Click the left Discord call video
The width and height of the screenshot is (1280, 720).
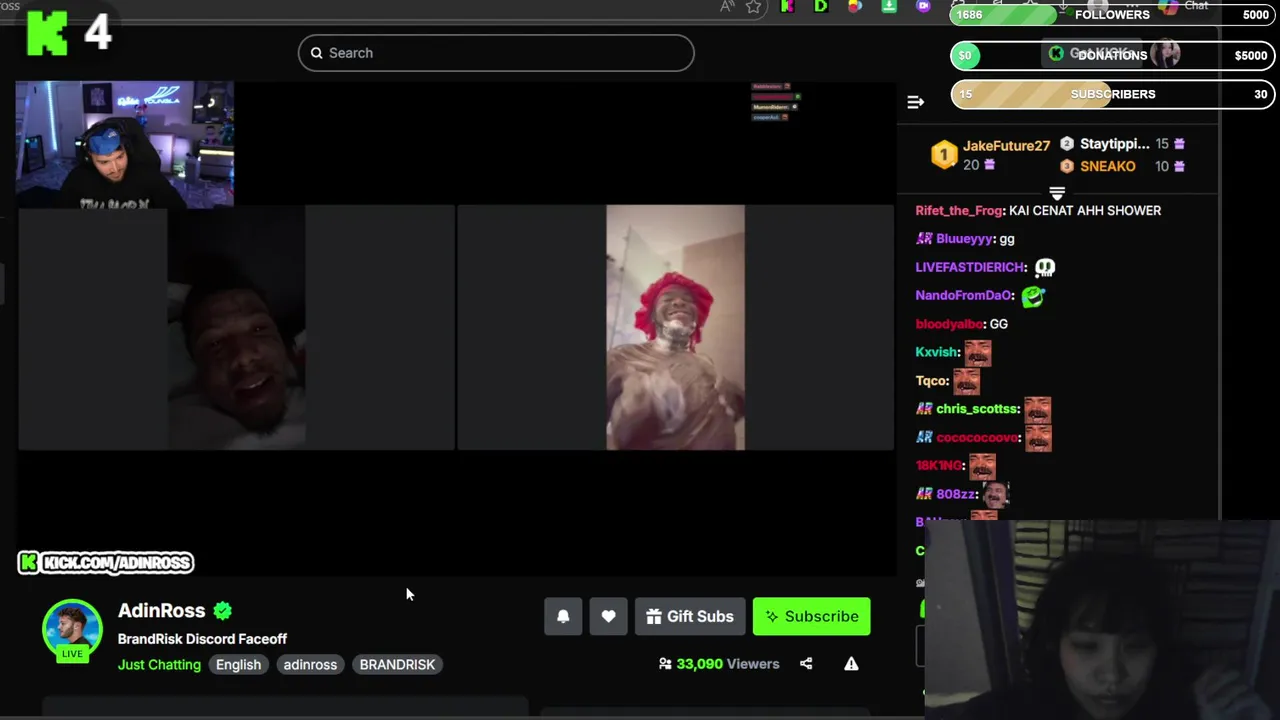(236, 328)
